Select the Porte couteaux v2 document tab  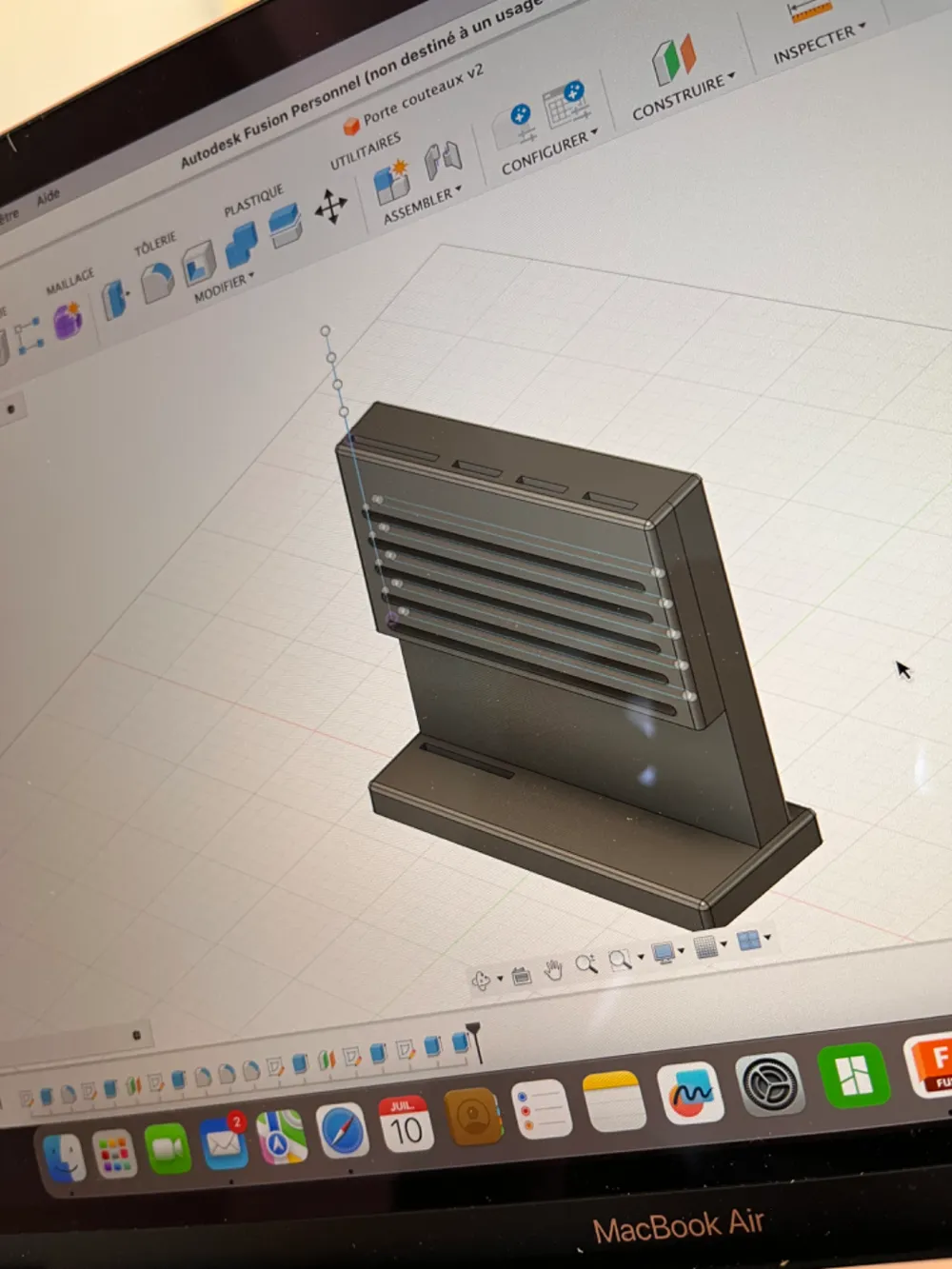414,98
